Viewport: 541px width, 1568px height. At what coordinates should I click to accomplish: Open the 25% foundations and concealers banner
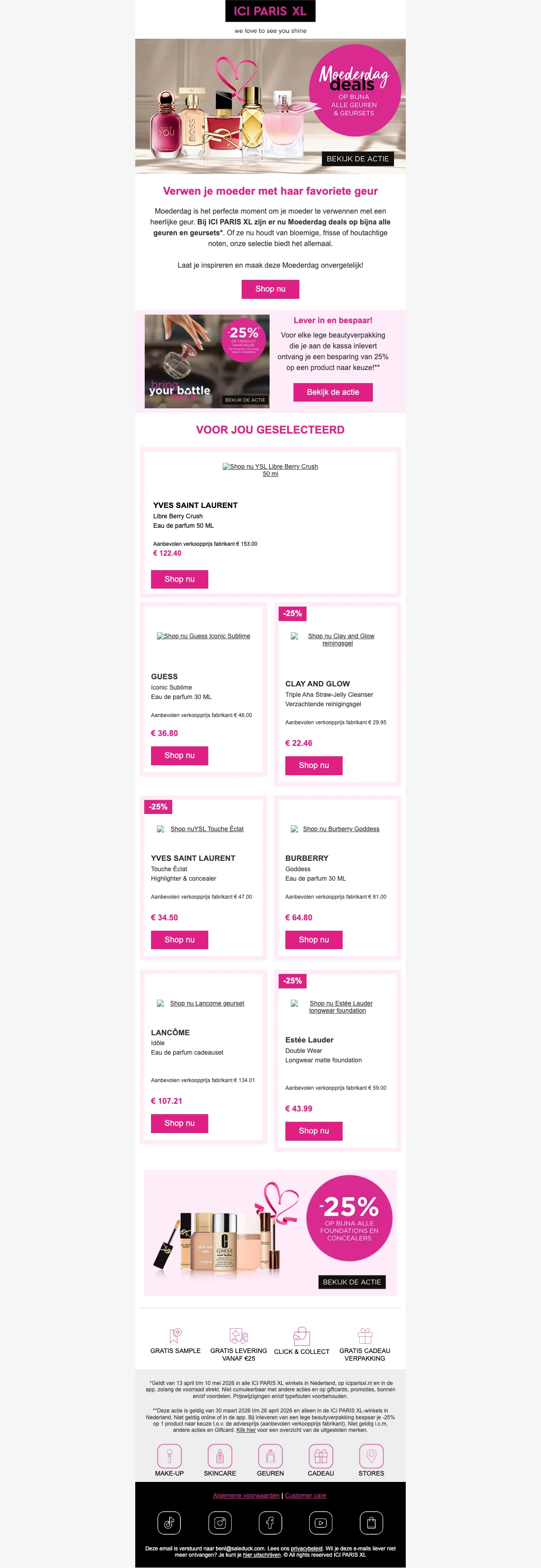point(270,1232)
